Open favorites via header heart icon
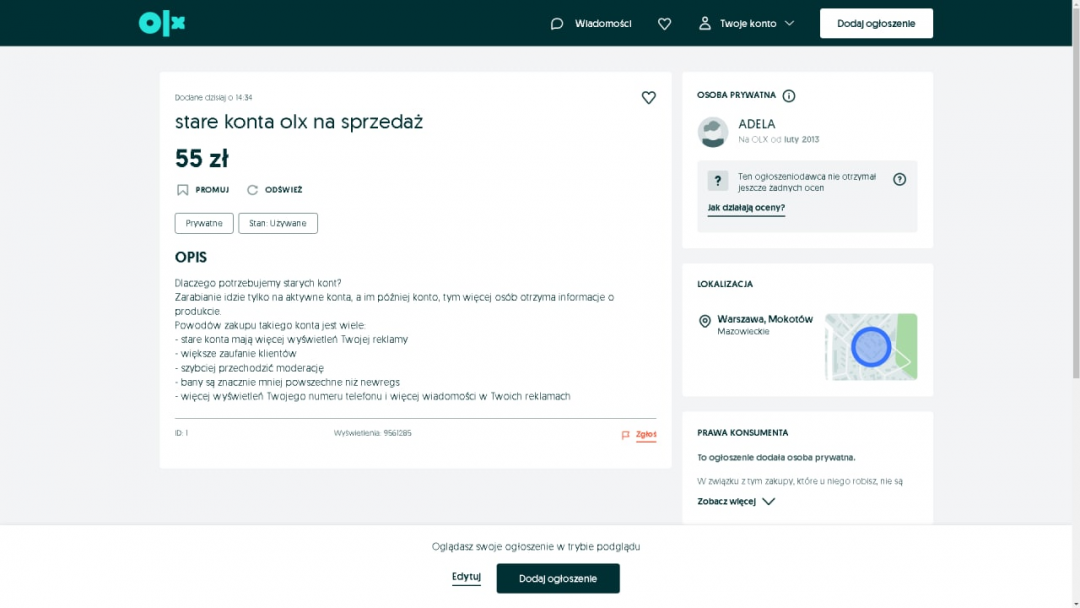 [664, 23]
